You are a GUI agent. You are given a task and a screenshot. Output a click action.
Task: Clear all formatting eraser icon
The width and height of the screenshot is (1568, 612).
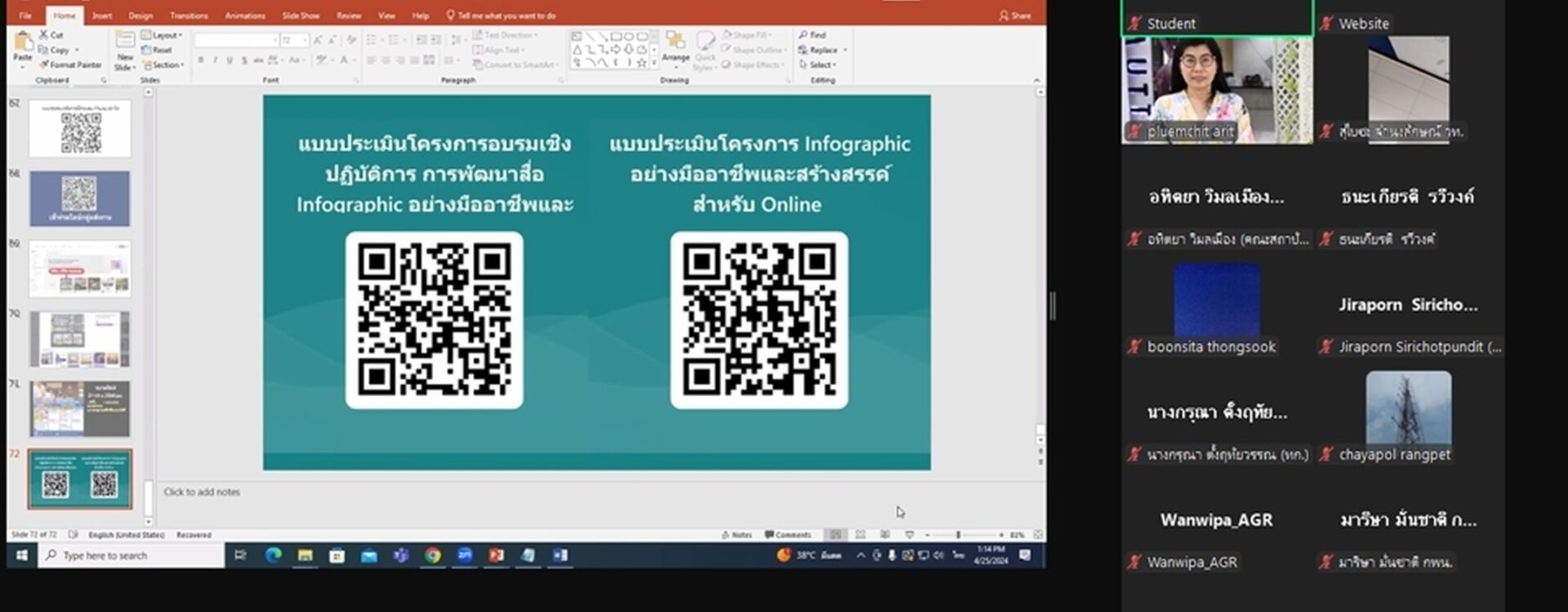coord(351,40)
